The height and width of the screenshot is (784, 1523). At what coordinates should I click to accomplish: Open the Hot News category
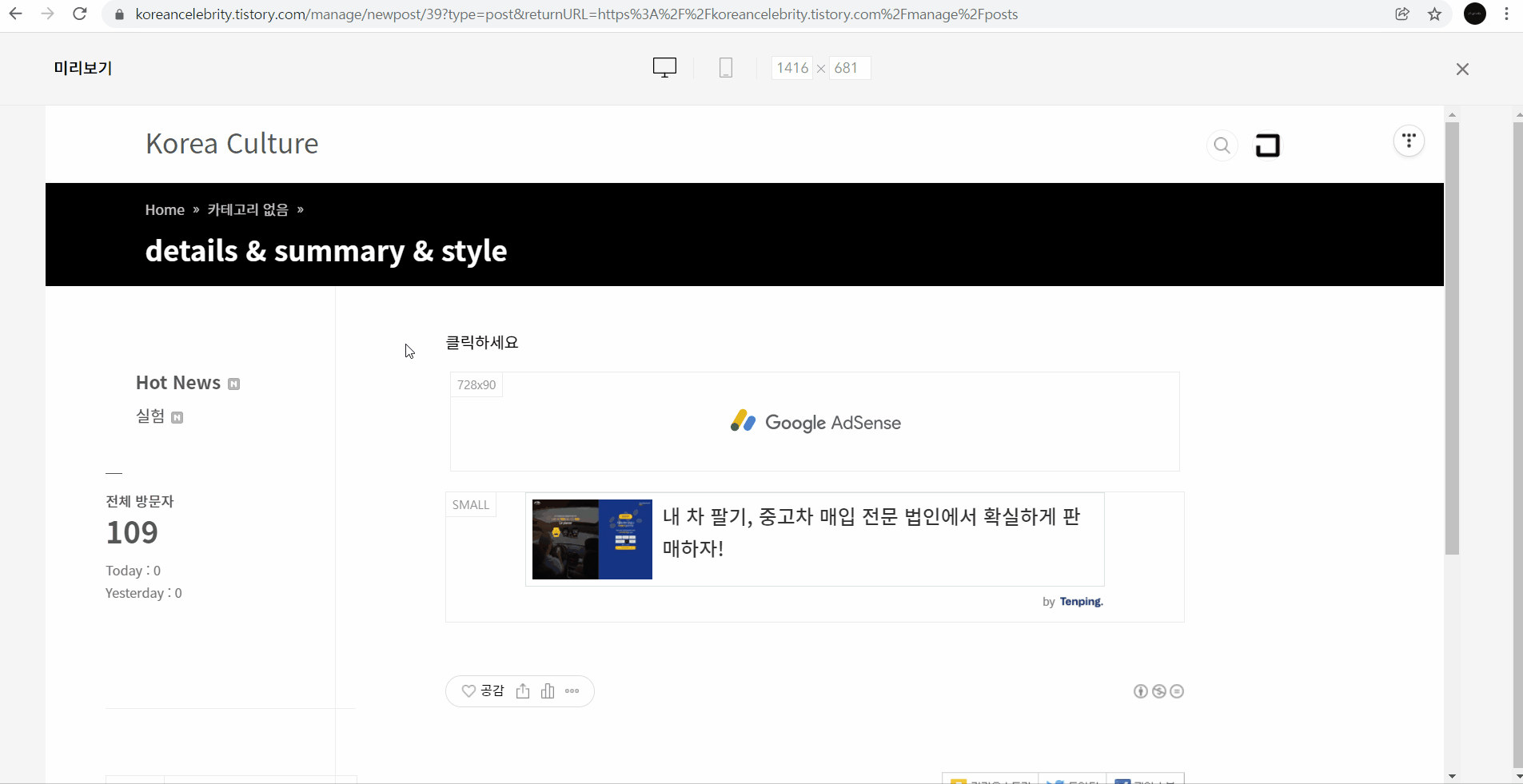click(x=178, y=383)
